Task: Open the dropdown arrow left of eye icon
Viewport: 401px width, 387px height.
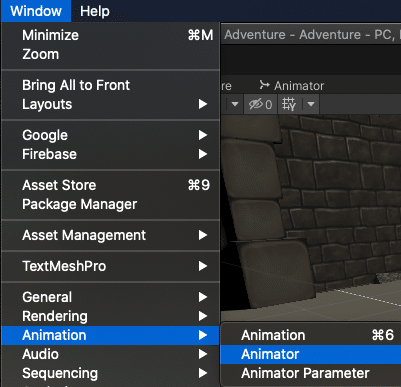Action: click(x=235, y=104)
